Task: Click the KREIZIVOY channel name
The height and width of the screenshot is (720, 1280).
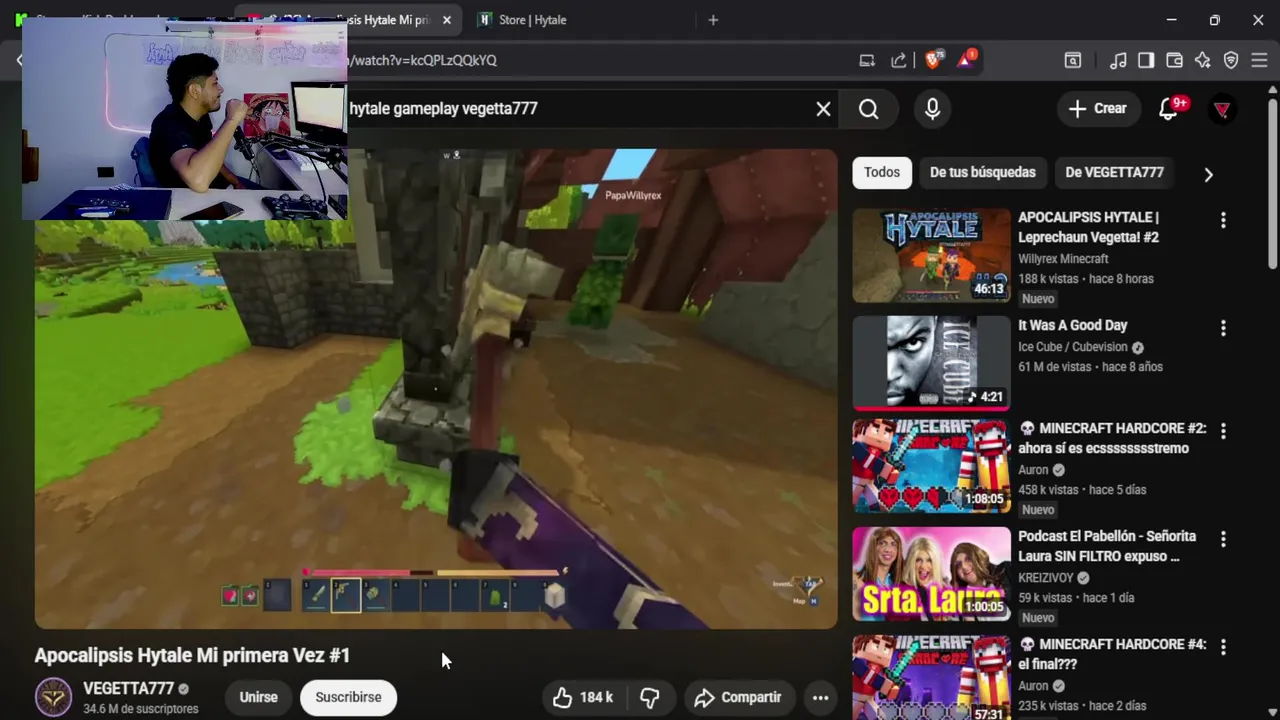Action: pos(1046,578)
